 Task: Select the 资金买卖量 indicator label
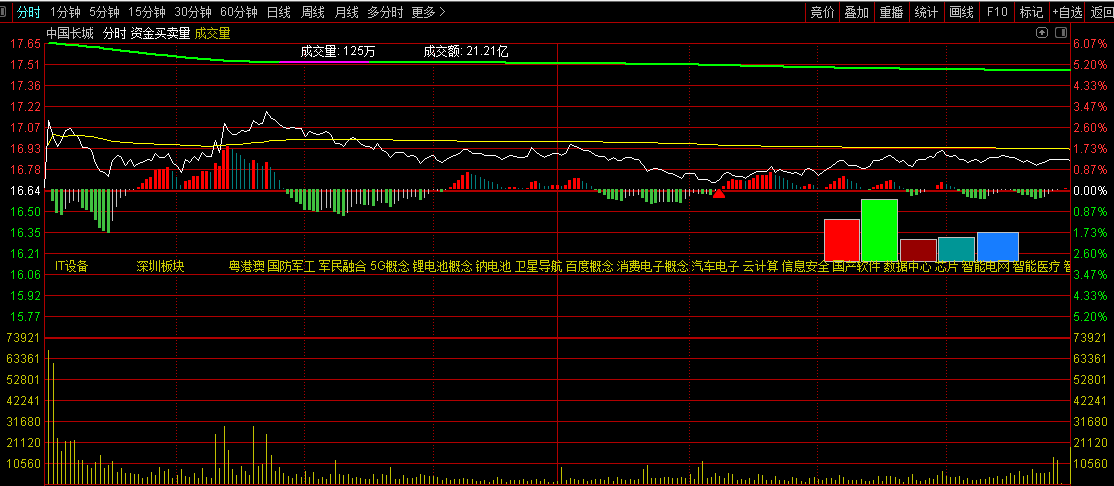tap(160, 33)
